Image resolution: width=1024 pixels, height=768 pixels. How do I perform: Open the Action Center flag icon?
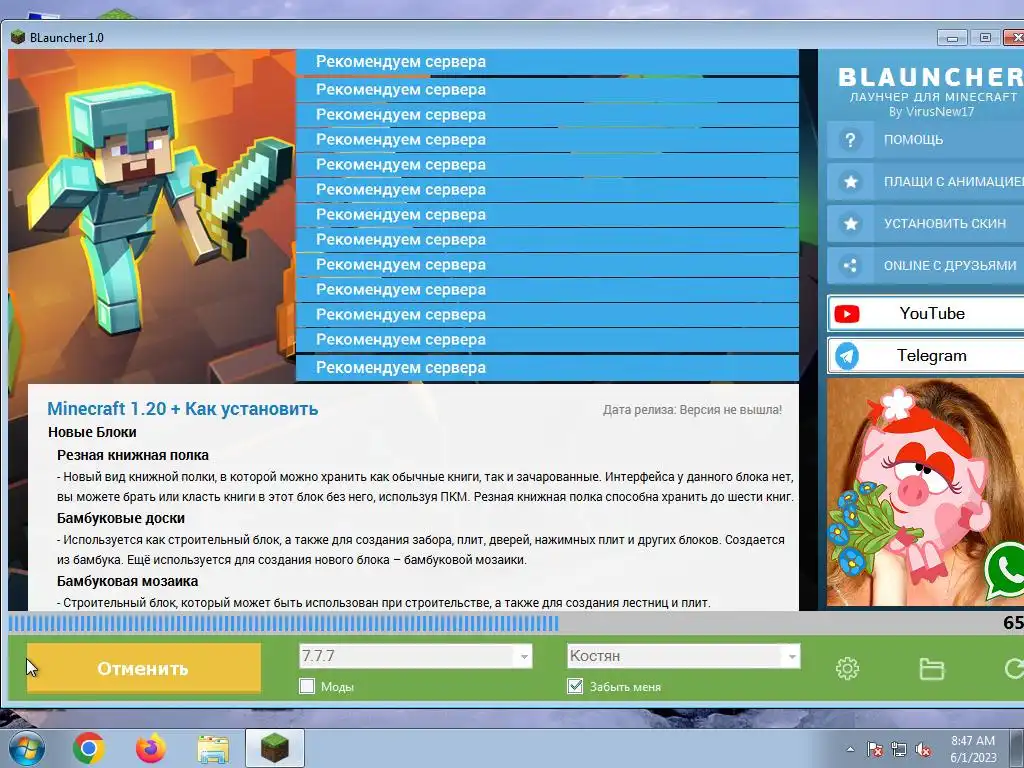(x=874, y=749)
